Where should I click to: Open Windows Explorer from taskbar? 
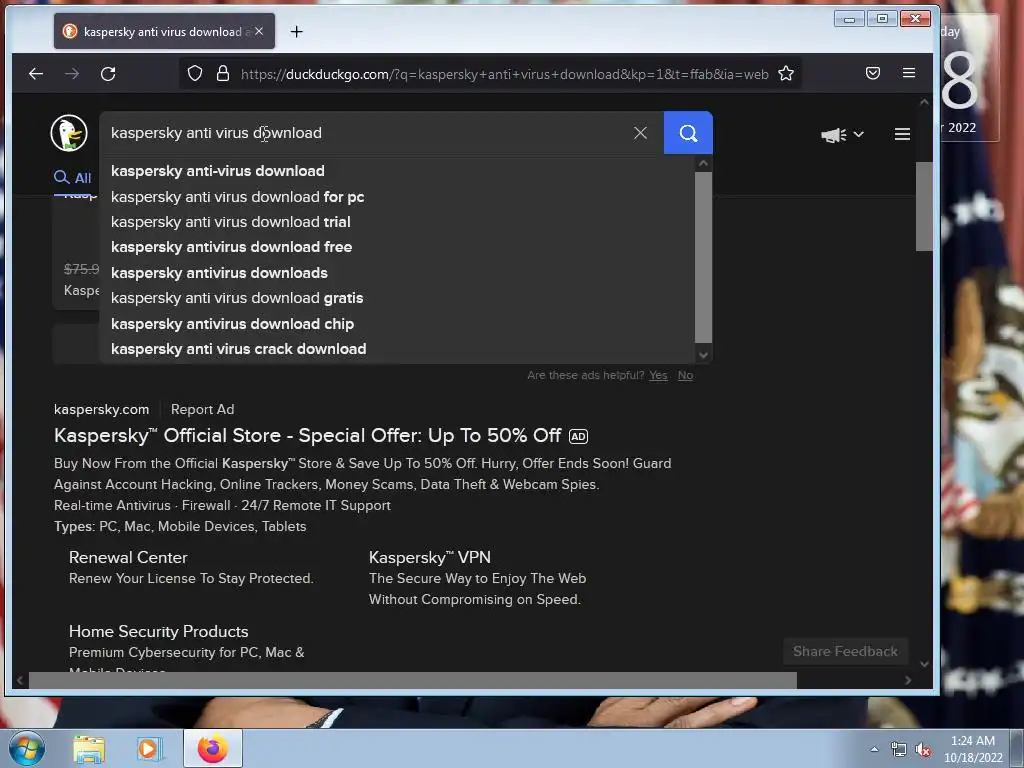[x=89, y=749]
